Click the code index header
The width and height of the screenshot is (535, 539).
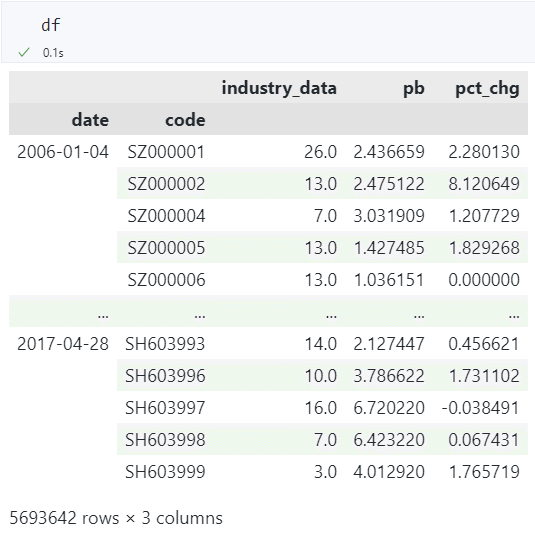click(x=185, y=120)
